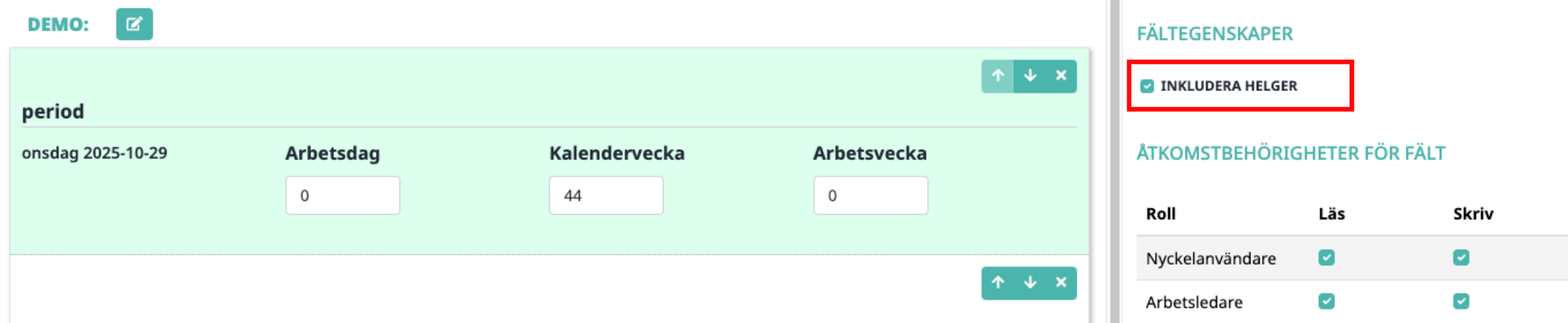Toggle the Inkludera helger checkbox
1568x323 pixels.
click(1146, 86)
